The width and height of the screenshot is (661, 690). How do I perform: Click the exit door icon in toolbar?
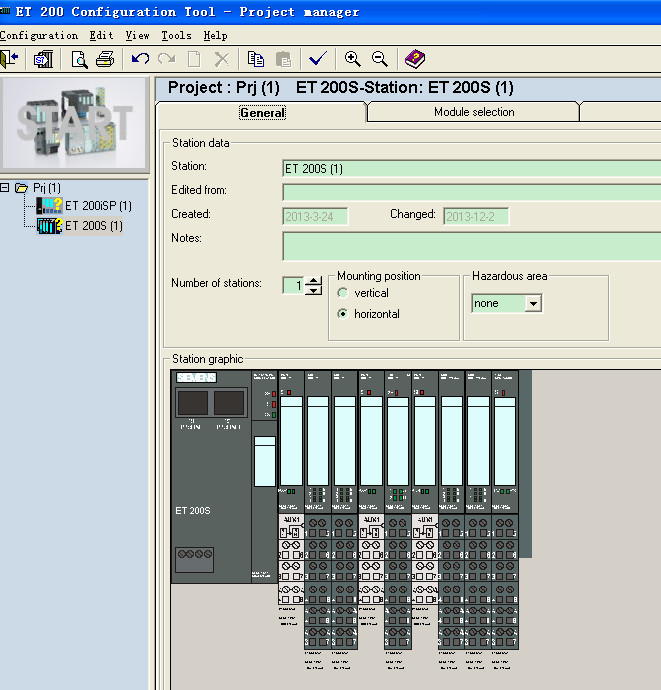pos(10,60)
